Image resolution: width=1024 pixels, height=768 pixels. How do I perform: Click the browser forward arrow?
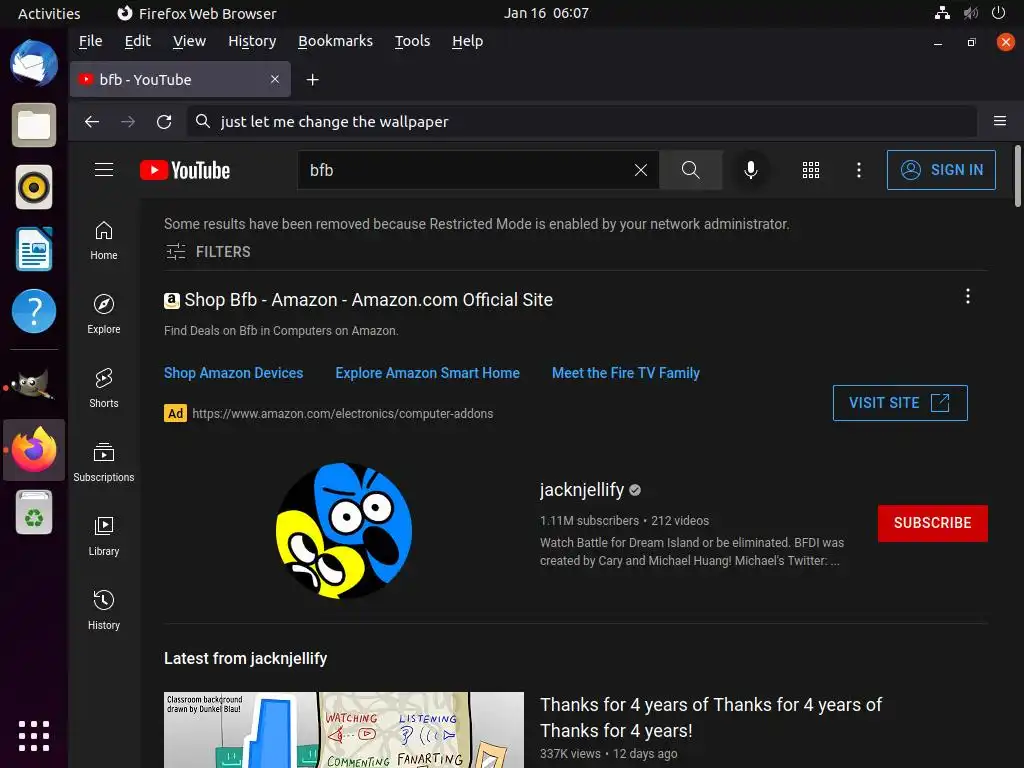coord(128,121)
